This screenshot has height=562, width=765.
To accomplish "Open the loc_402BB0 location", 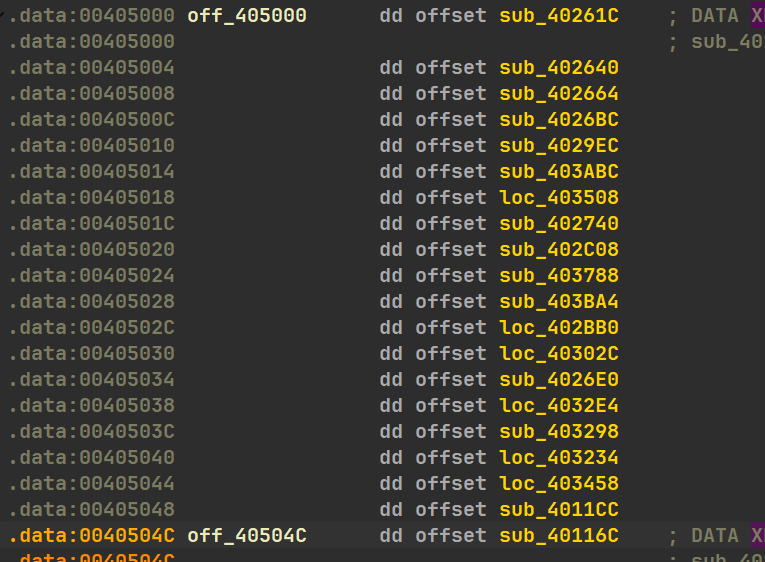I will click(x=559, y=327).
